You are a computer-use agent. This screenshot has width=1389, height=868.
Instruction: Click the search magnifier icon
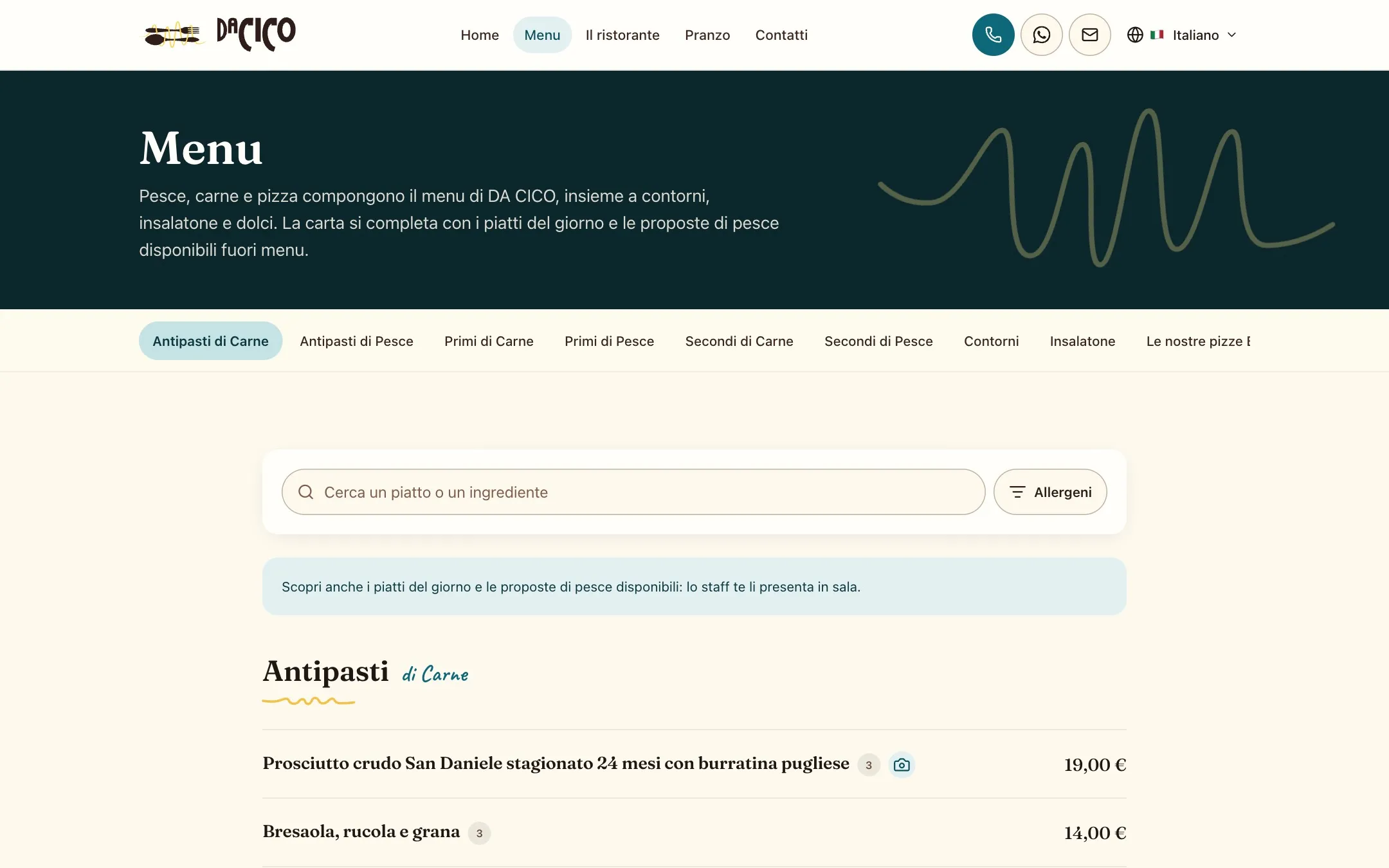click(x=306, y=492)
